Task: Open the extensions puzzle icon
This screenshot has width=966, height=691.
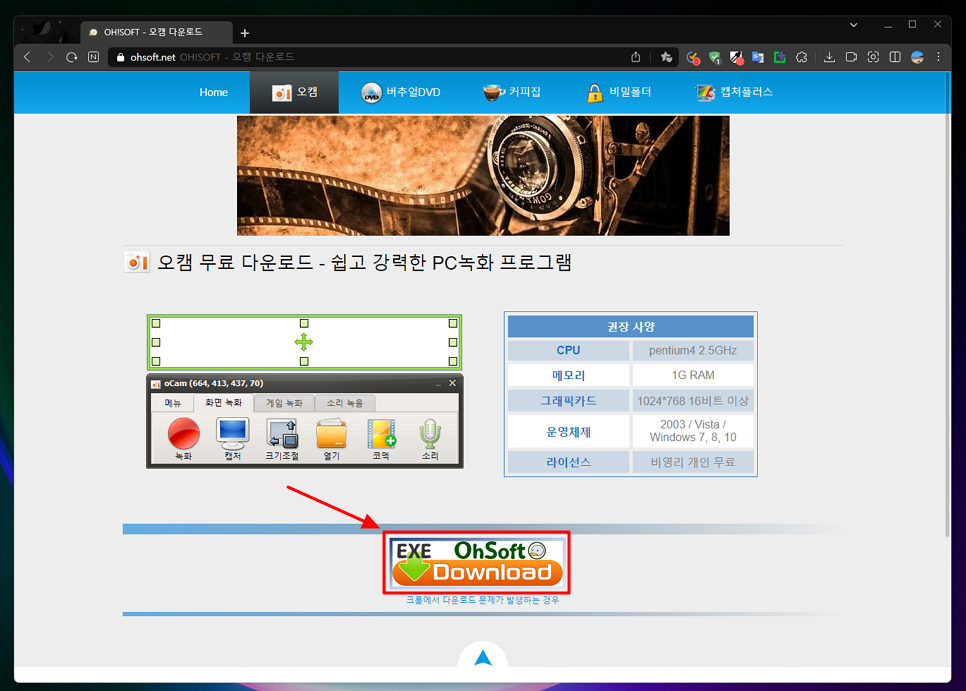Action: tap(802, 57)
